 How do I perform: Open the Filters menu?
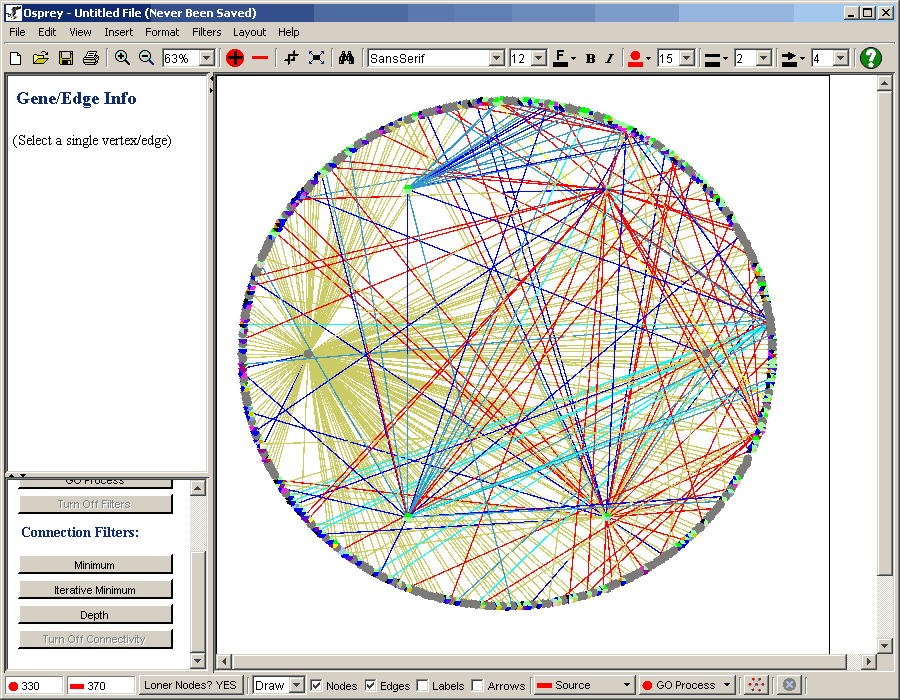(207, 32)
